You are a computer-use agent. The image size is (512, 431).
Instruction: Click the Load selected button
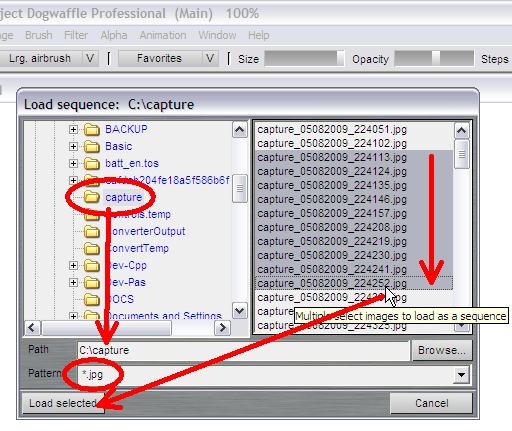[63, 403]
